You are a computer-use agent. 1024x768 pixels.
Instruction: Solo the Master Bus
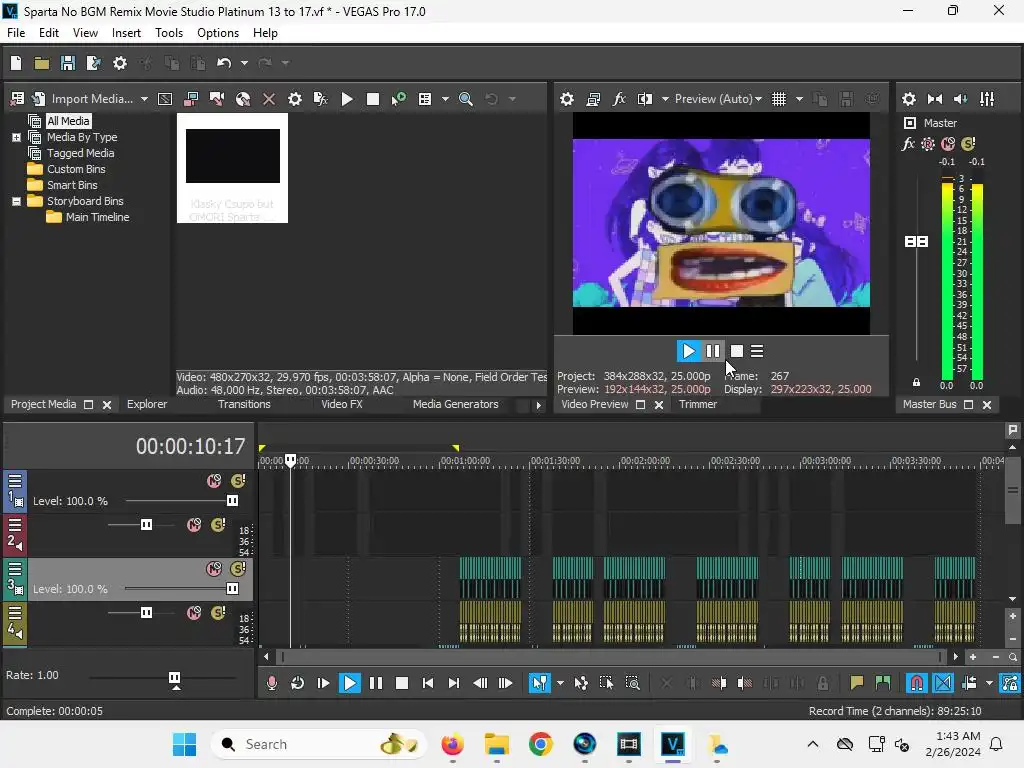(968, 144)
